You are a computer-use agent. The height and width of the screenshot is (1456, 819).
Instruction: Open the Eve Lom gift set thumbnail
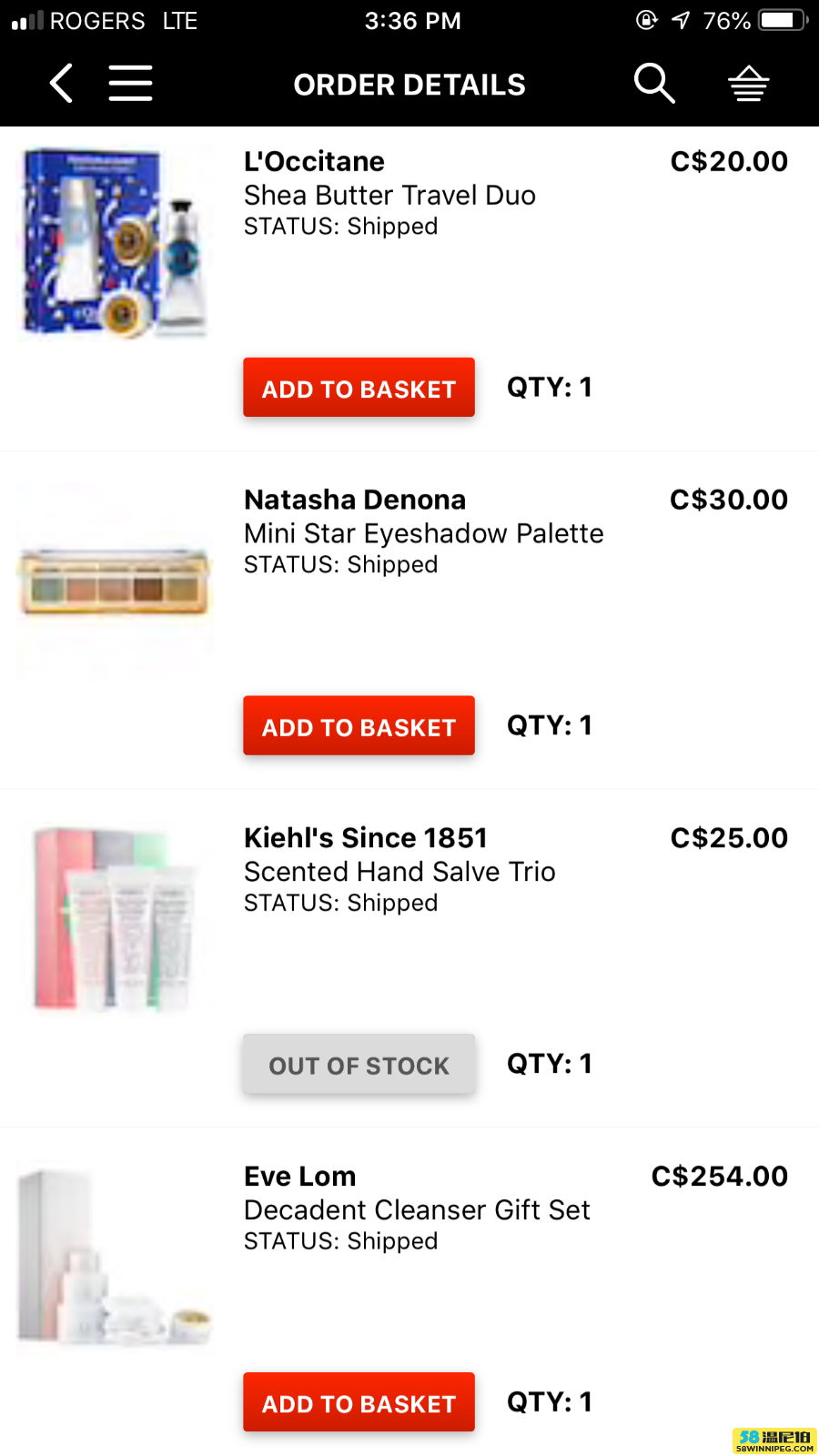coord(115,1258)
